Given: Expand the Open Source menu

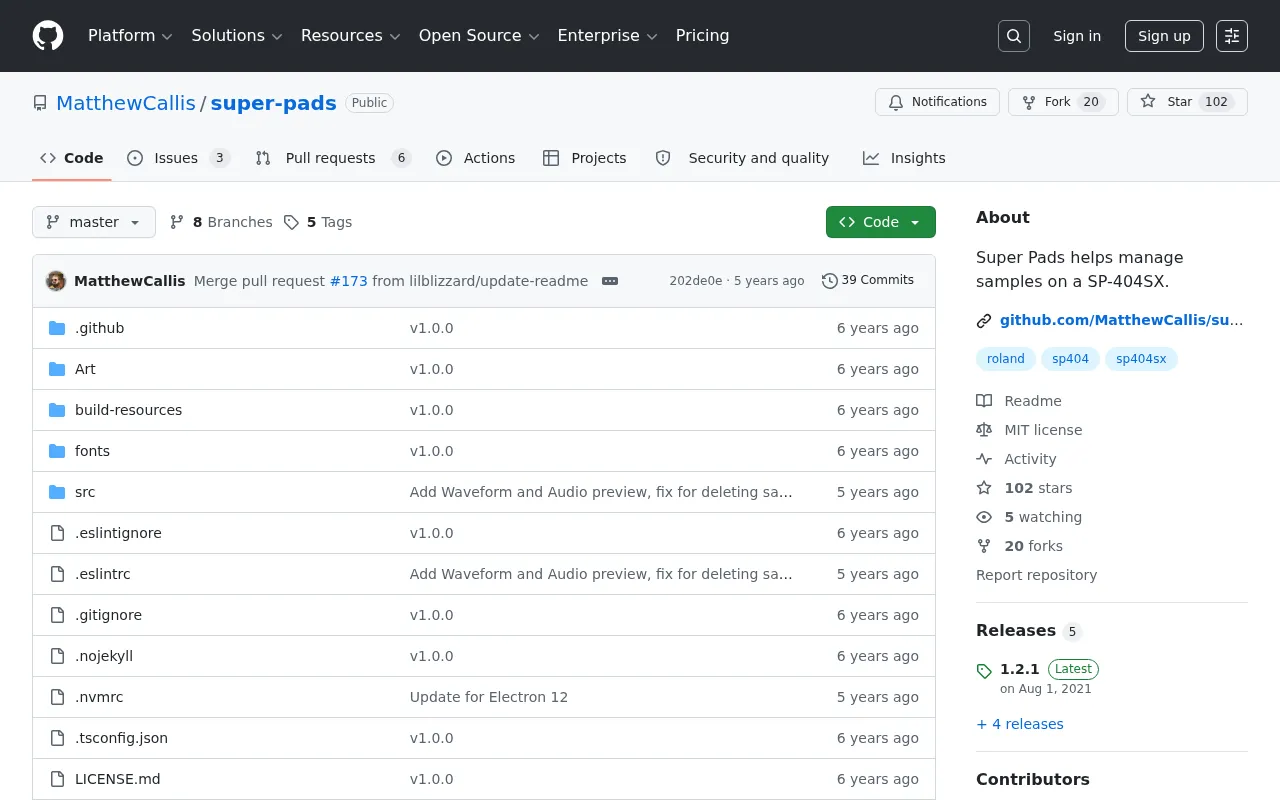Looking at the screenshot, I should point(479,36).
